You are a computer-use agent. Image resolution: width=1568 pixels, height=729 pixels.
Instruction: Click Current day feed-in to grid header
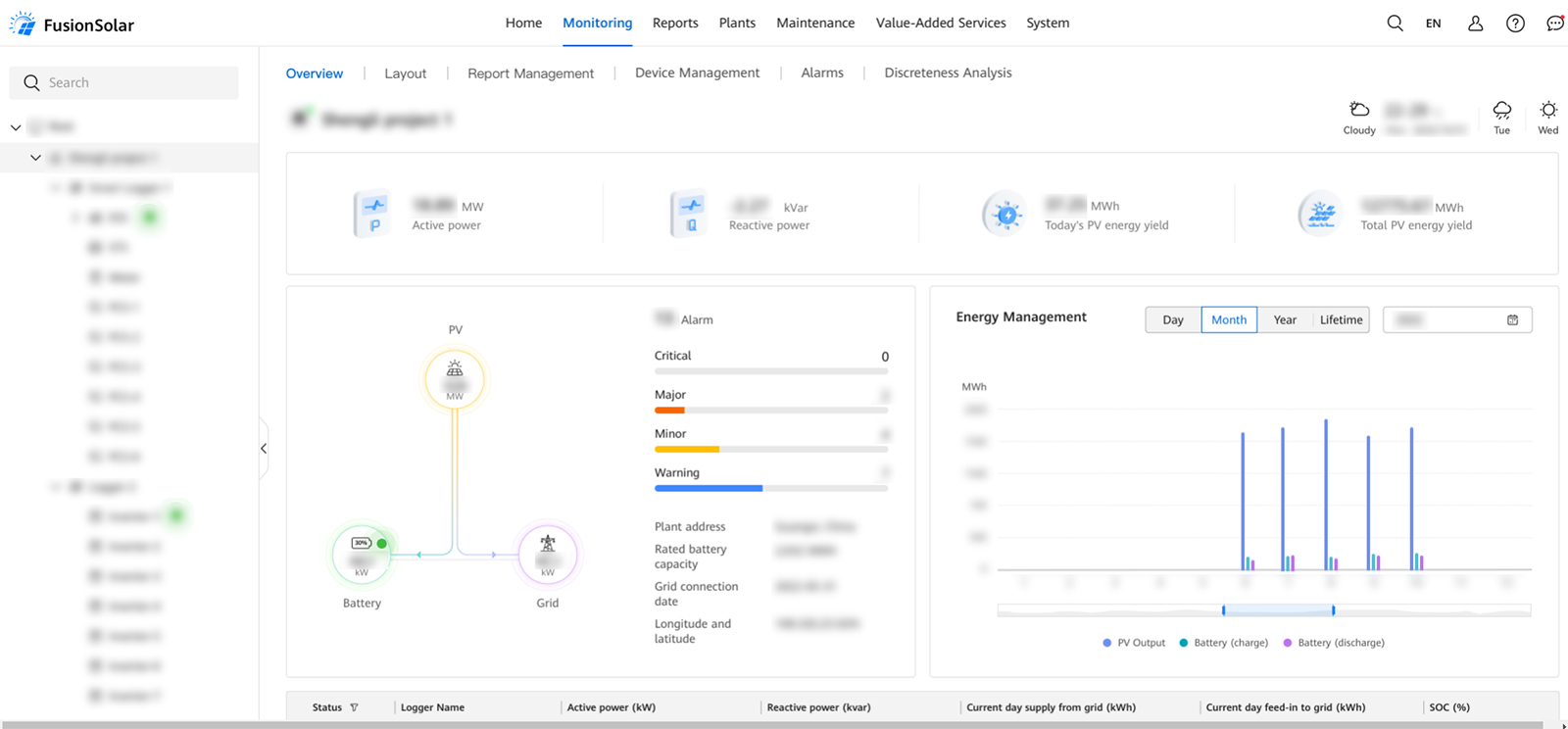point(1286,707)
